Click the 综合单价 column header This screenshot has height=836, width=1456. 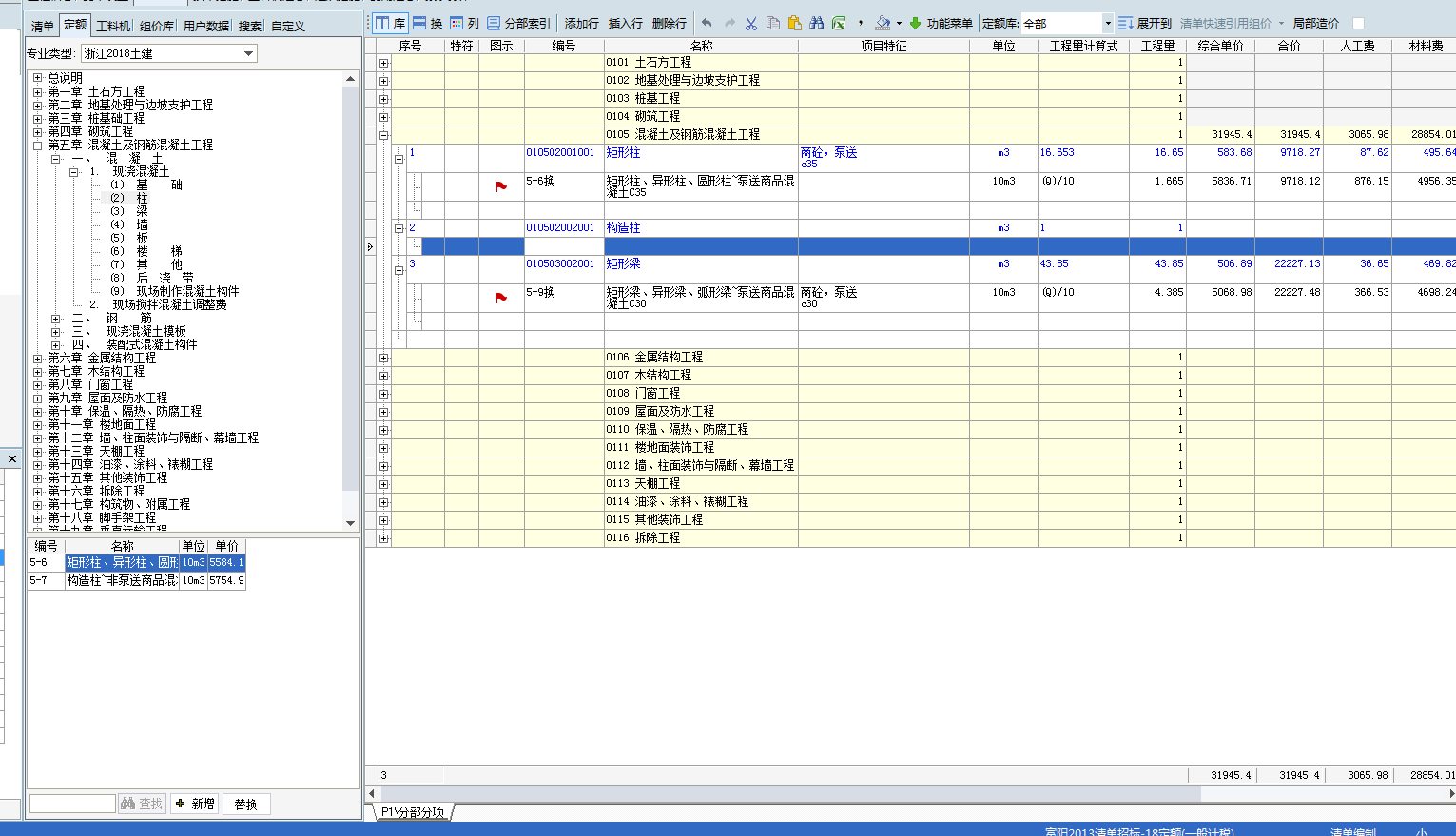point(1220,46)
